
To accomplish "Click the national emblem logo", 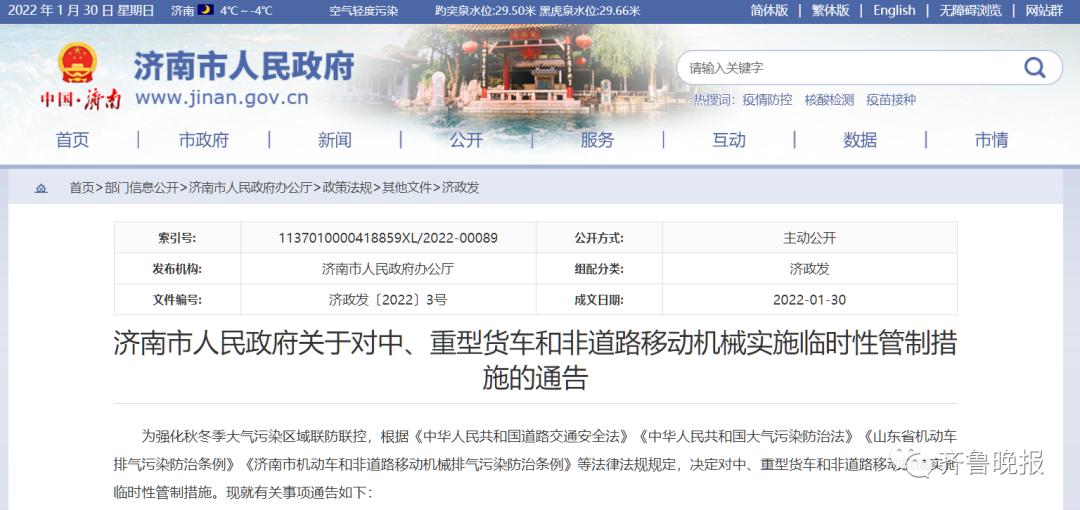I will coord(77,64).
